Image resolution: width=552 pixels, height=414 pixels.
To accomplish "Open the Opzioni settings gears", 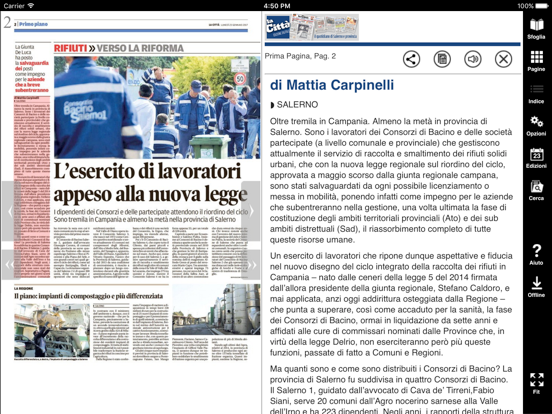I will tap(536, 126).
